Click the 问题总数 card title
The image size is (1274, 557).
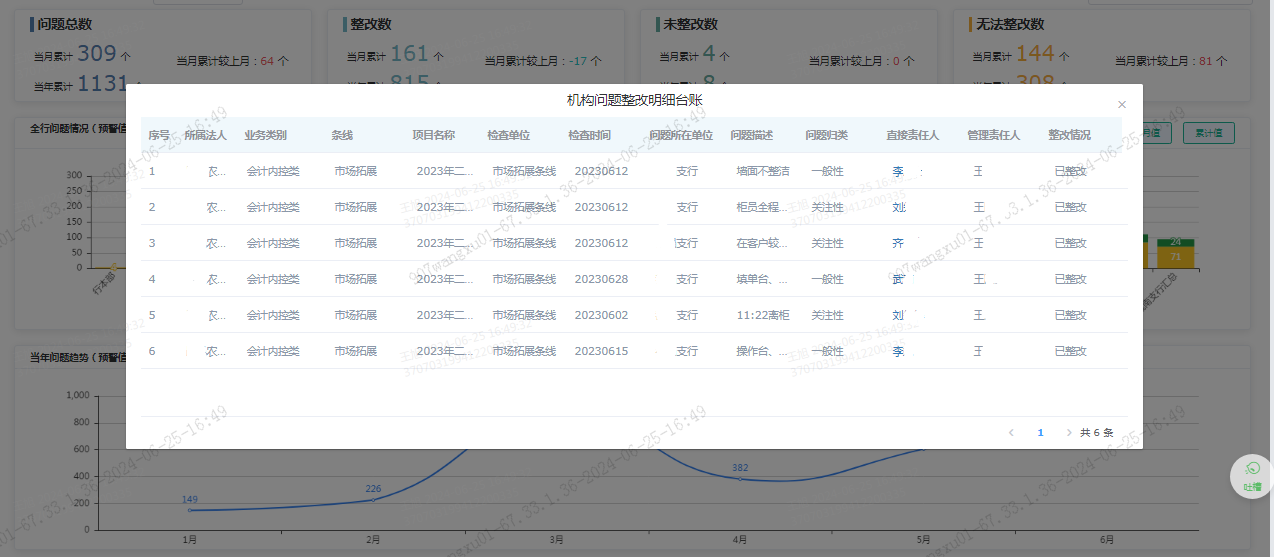65,24
